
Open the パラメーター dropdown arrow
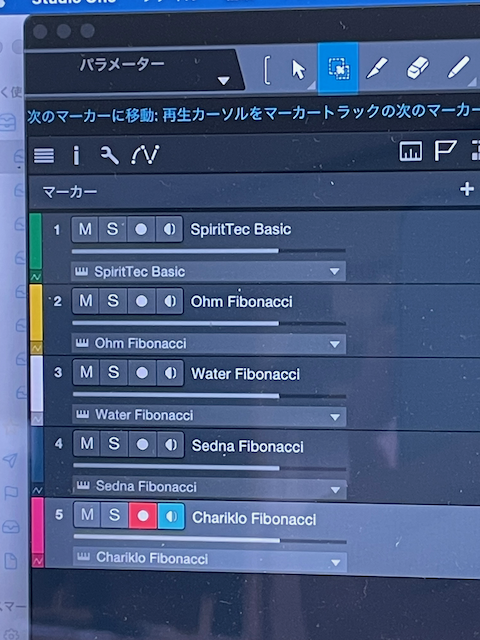point(223,80)
